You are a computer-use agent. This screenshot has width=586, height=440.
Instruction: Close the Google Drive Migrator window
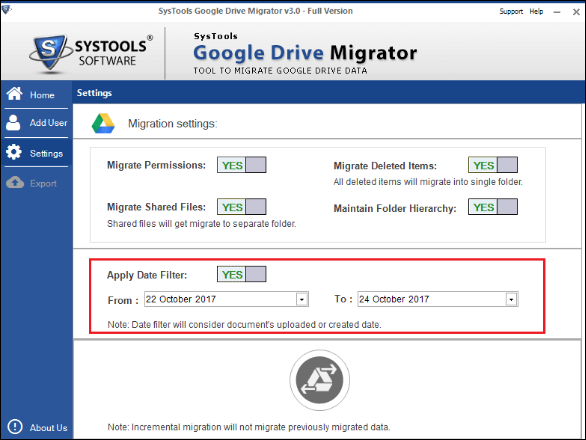576,12
